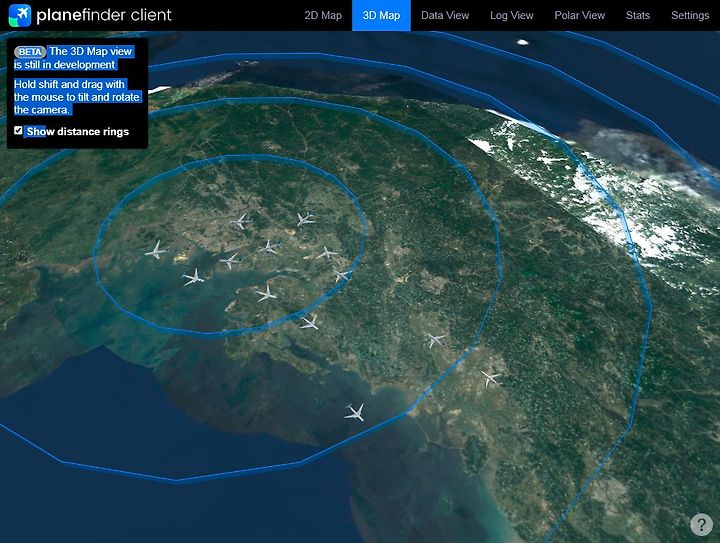Viewport: 720px width, 543px height.
Task: Click the 'Hold shift and drag' instruction text
Action: 77,97
